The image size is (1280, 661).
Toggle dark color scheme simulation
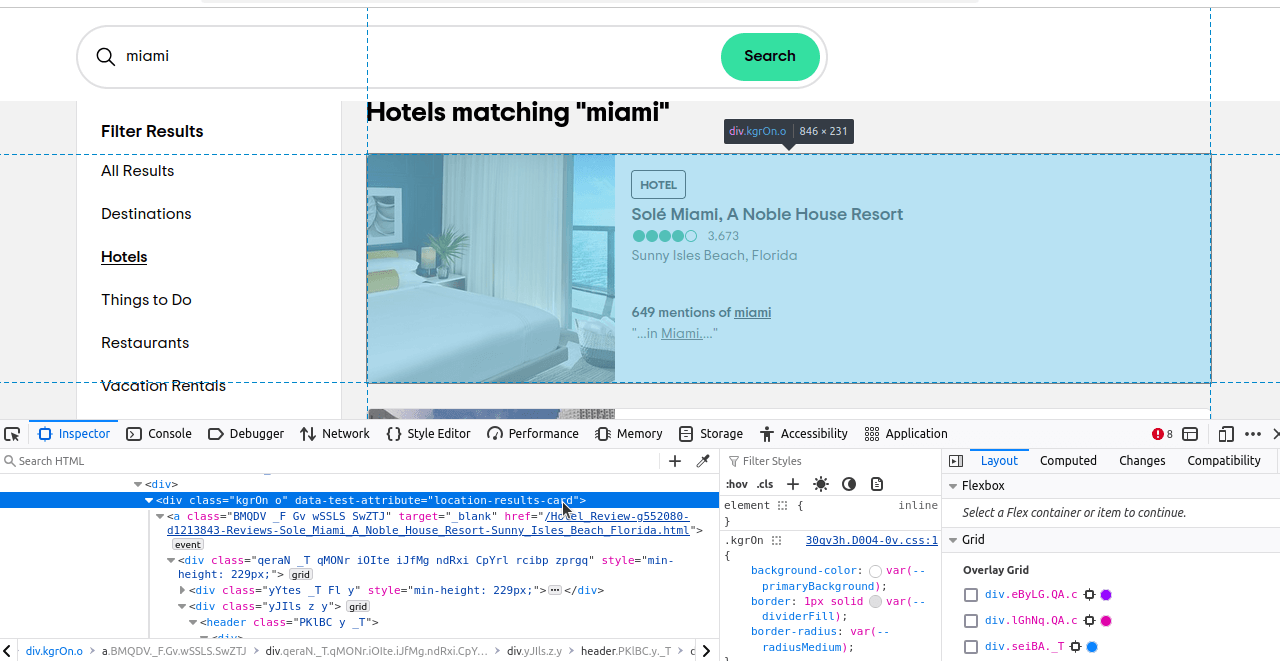point(849,484)
